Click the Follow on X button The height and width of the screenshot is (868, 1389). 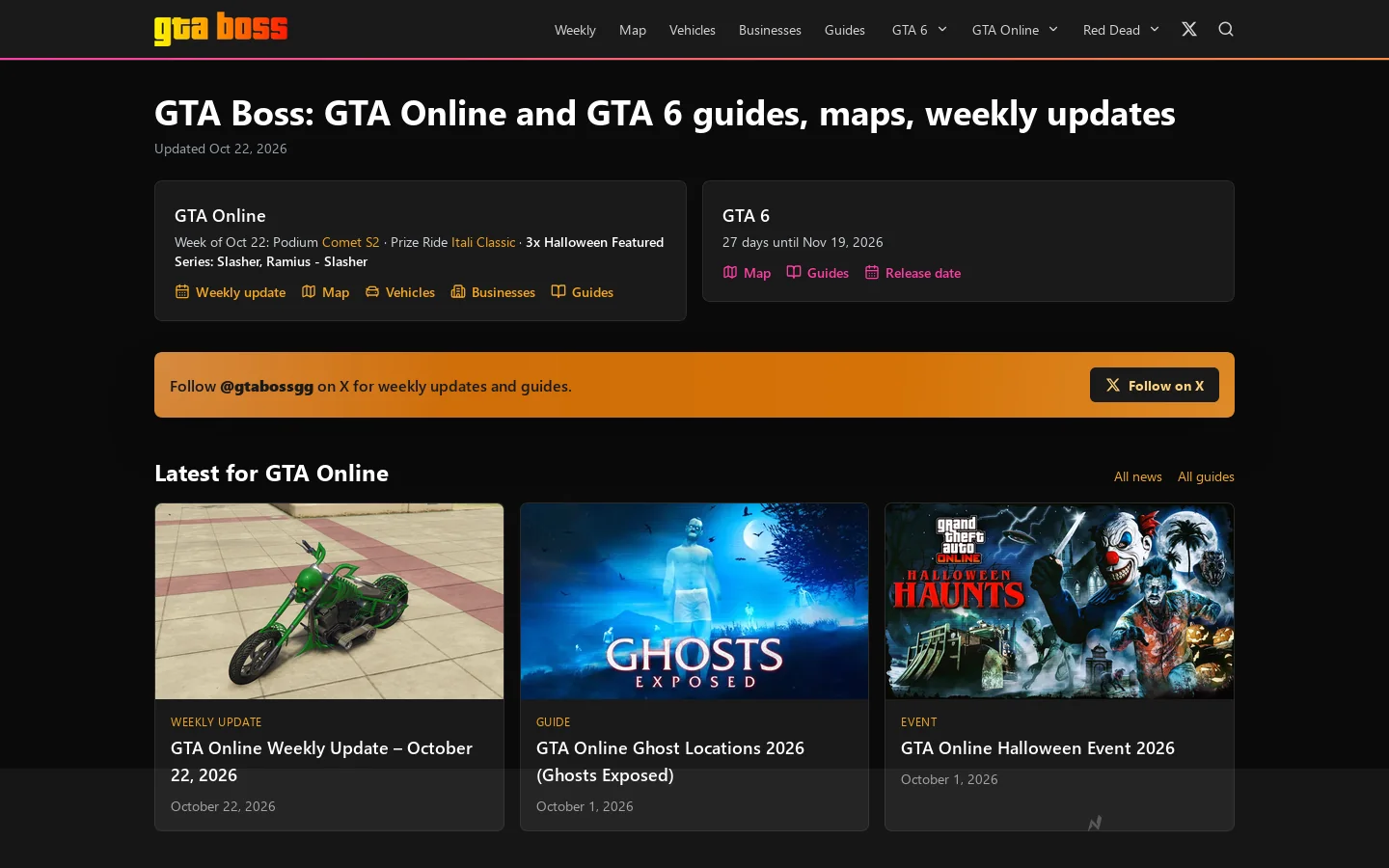click(x=1155, y=385)
